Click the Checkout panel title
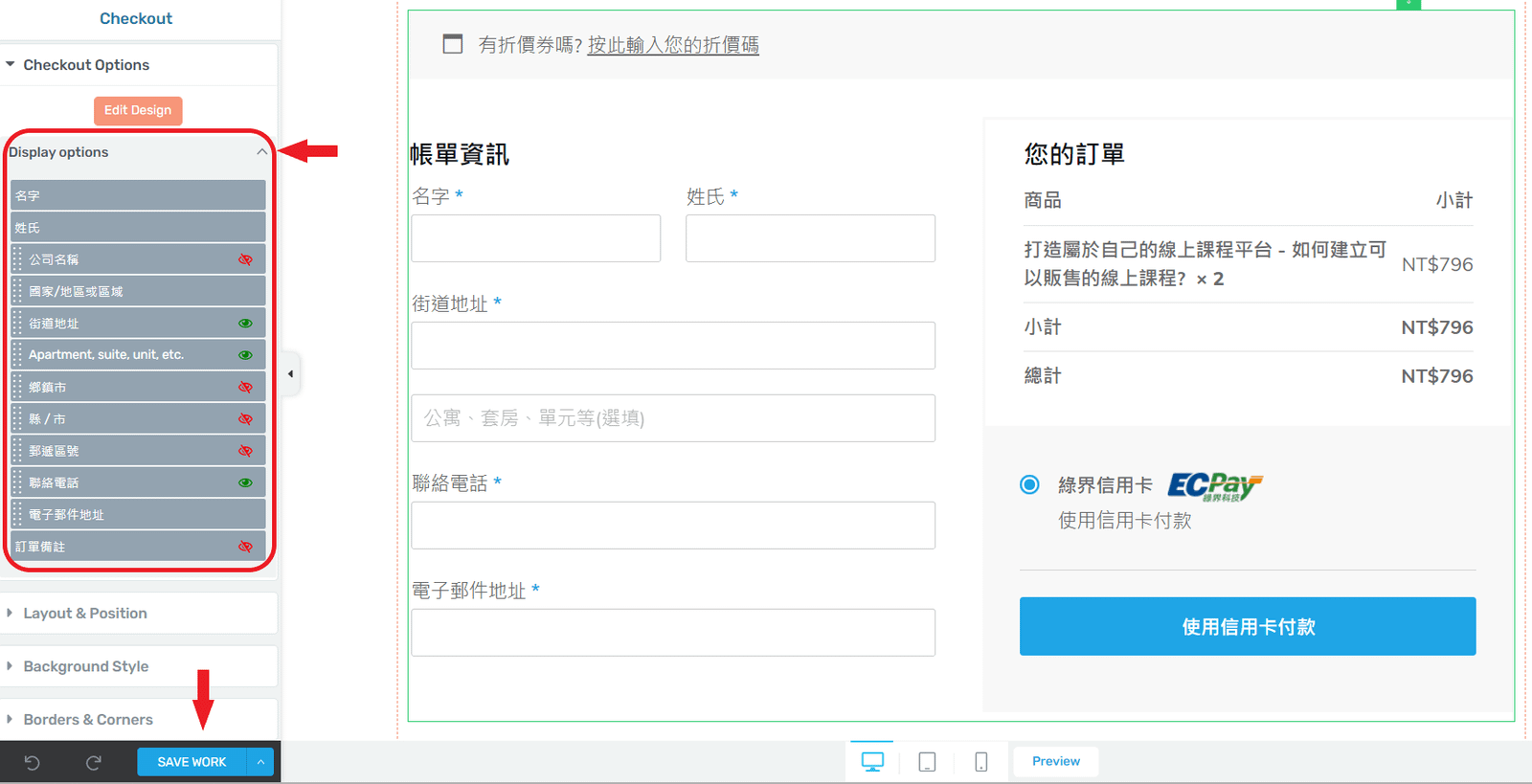 coord(136,18)
